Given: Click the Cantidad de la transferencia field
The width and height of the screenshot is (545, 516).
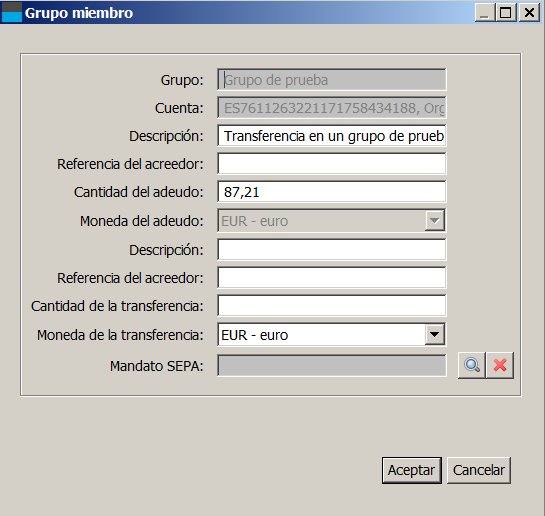Looking at the screenshot, I should tap(332, 305).
